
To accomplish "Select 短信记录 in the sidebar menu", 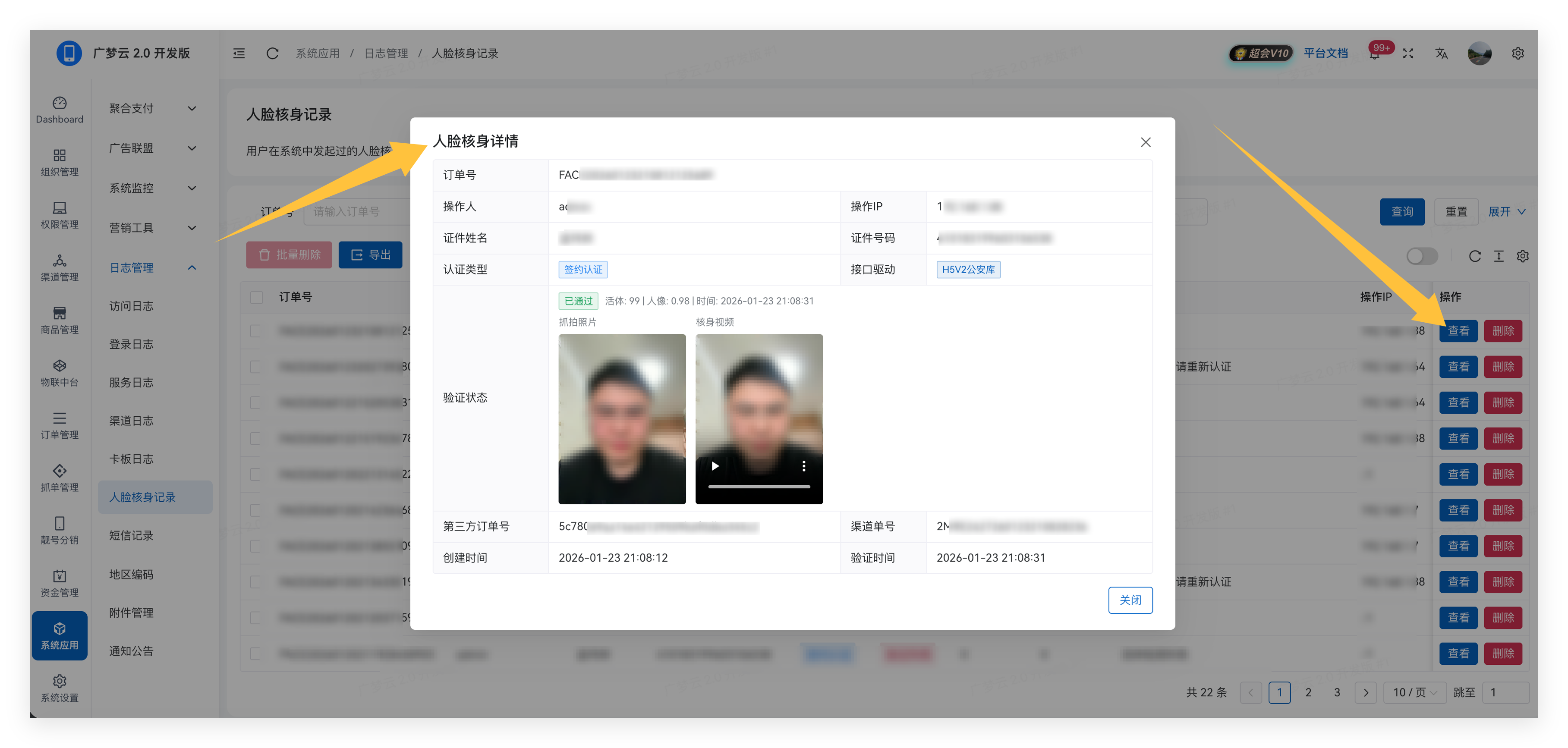I will coord(132,536).
